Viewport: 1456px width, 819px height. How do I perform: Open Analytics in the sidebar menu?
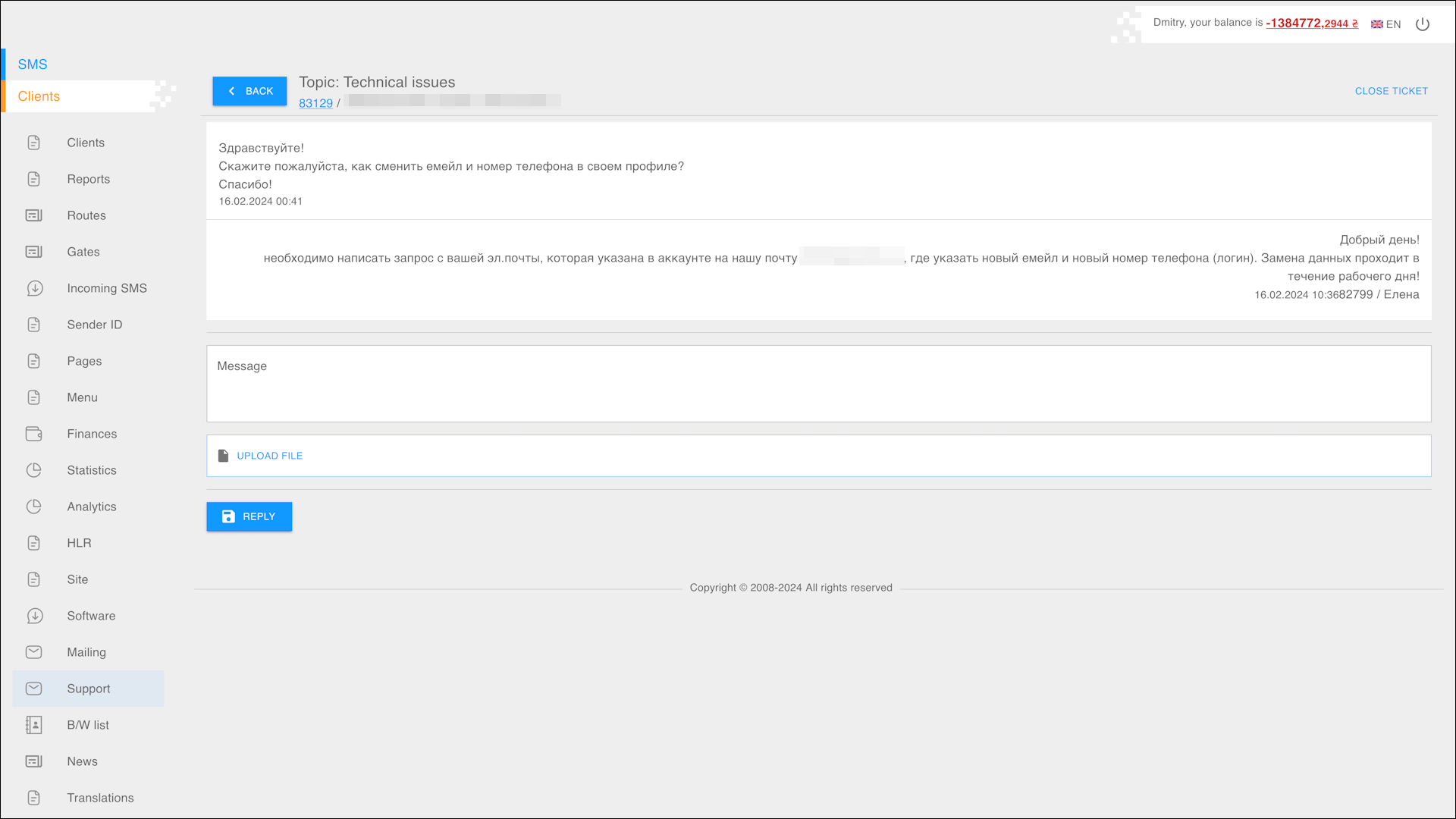pos(91,507)
